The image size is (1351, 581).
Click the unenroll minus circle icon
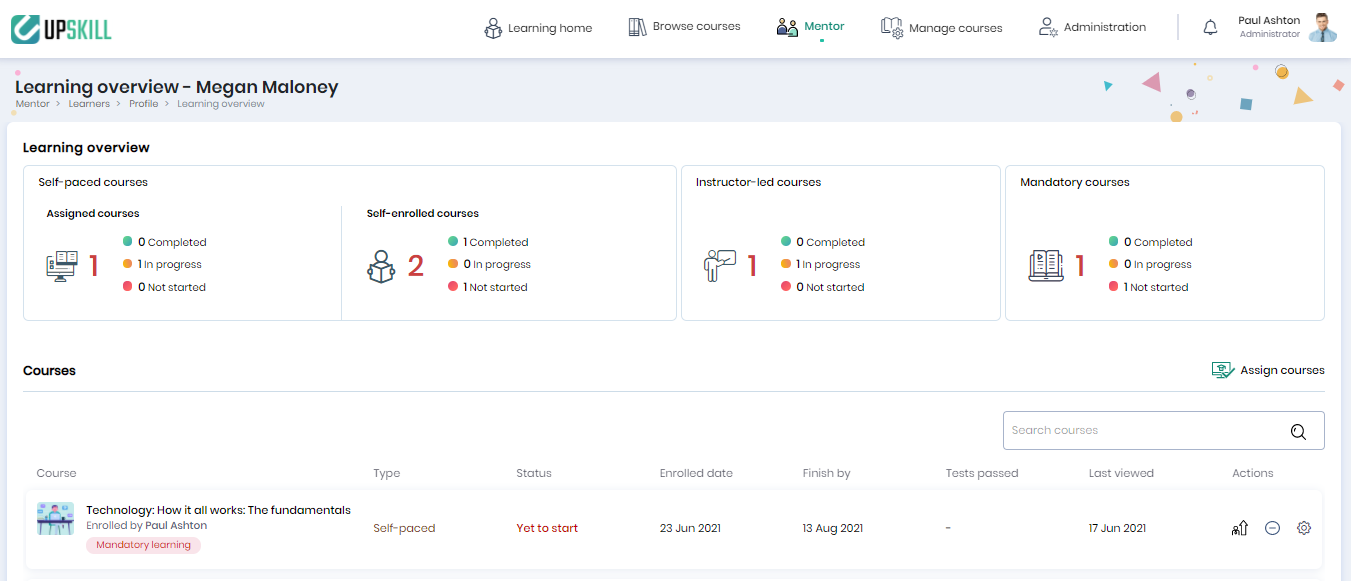click(1272, 528)
